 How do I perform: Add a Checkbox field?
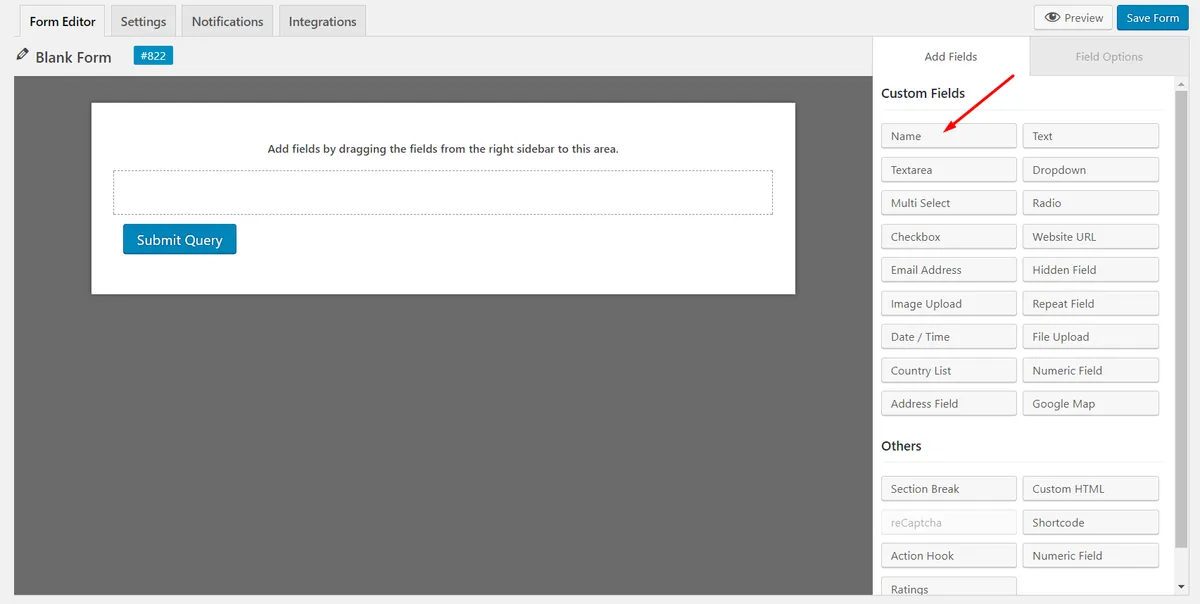[949, 237]
